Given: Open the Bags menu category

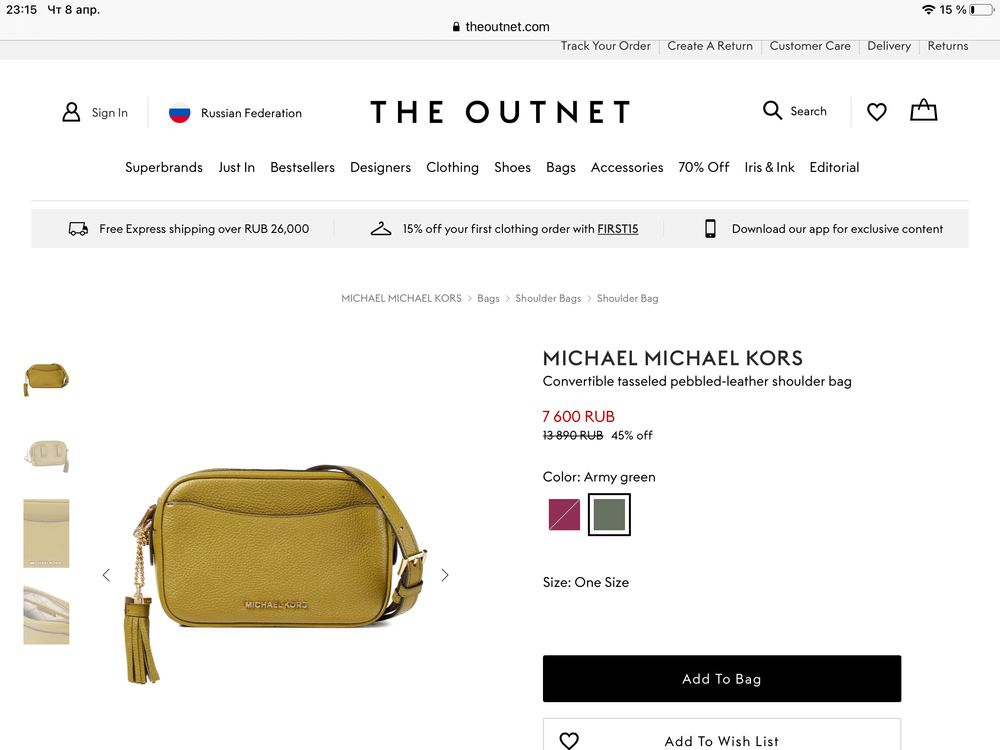Looking at the screenshot, I should (x=561, y=167).
